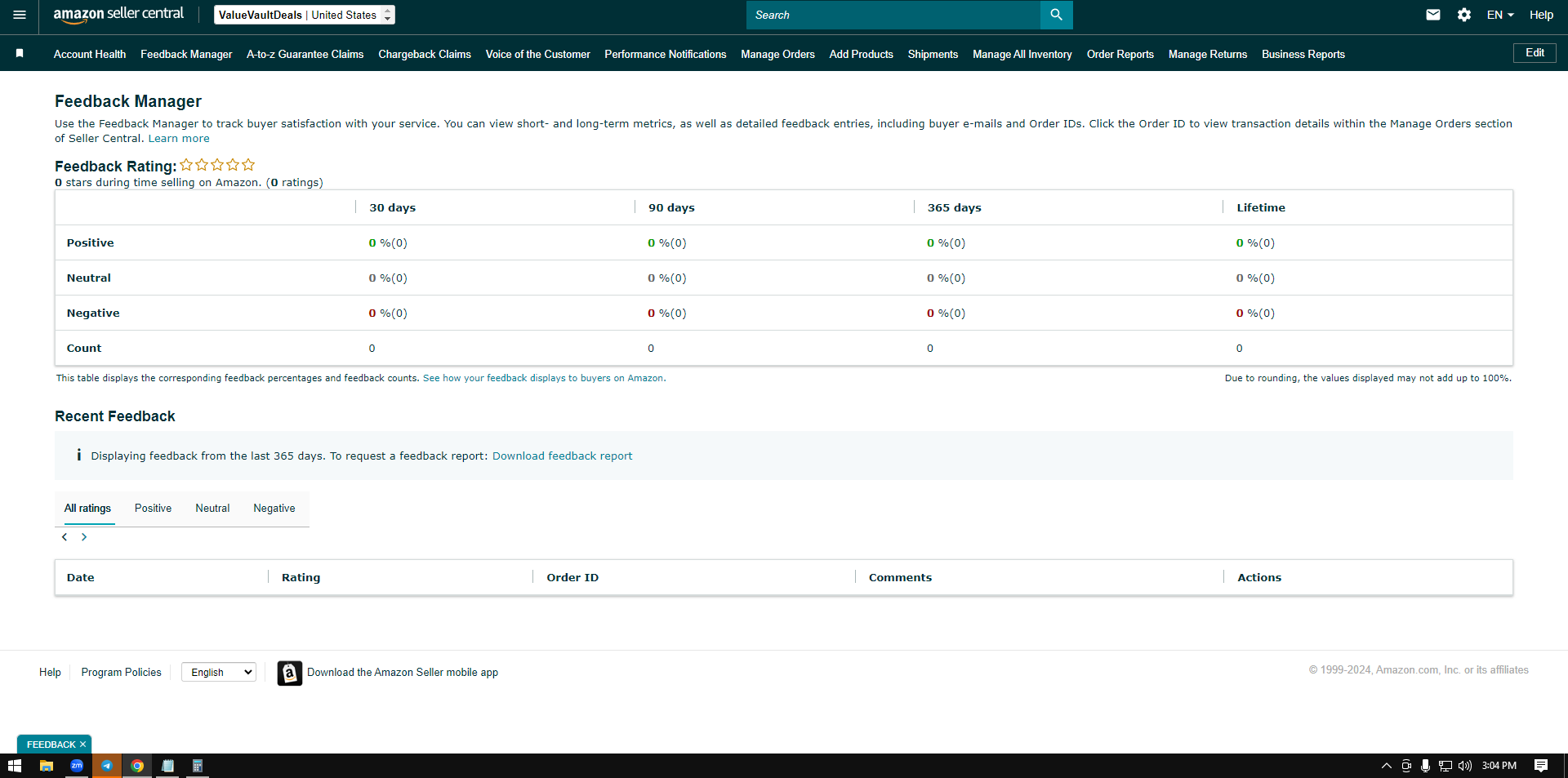The height and width of the screenshot is (778, 1568).
Task: Go to next feedback page arrow
Action: [84, 537]
